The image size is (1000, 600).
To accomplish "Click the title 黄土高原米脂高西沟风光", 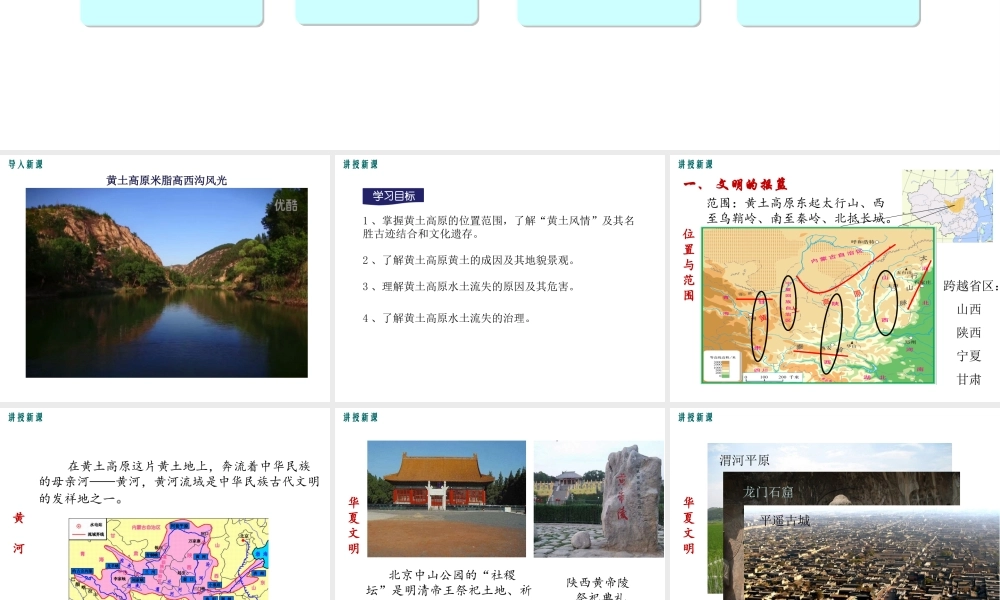I will (x=166, y=180).
